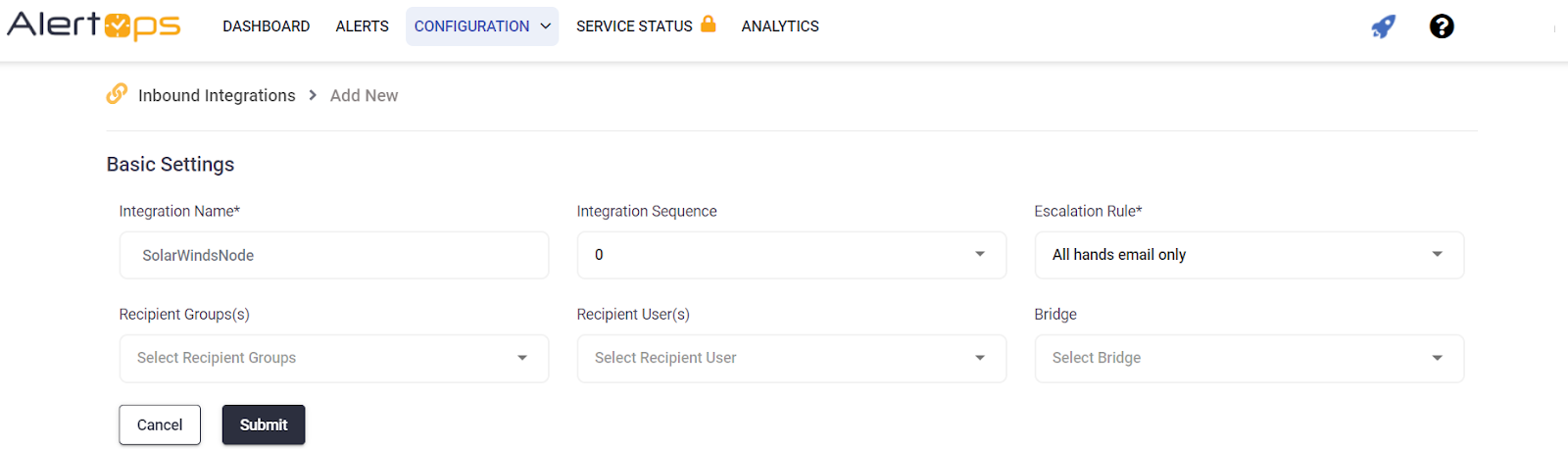Viewport: 1568px width, 449px height.
Task: Navigate to Inbound Integrations breadcrumb
Action: coord(217,95)
